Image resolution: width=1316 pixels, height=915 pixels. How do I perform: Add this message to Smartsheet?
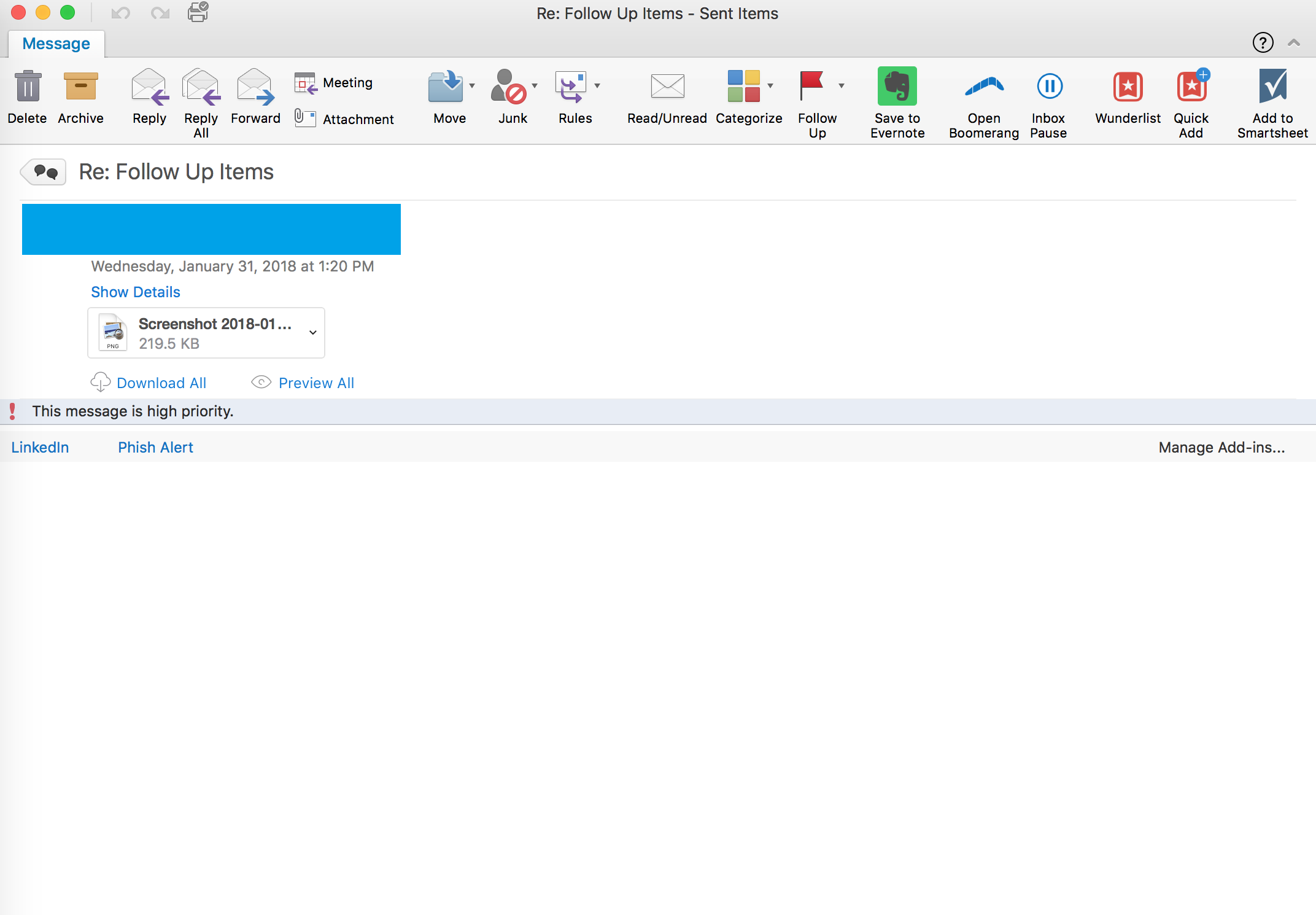click(x=1272, y=87)
